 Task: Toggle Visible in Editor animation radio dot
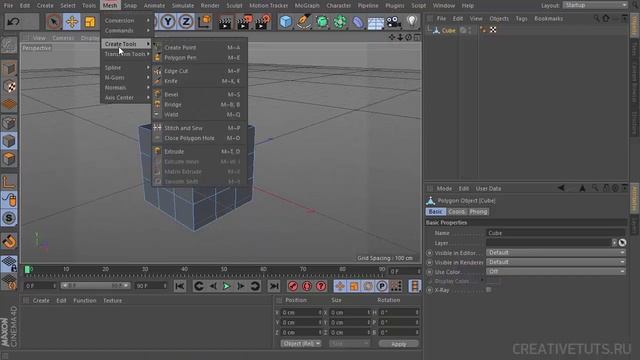pyautogui.click(x=429, y=253)
